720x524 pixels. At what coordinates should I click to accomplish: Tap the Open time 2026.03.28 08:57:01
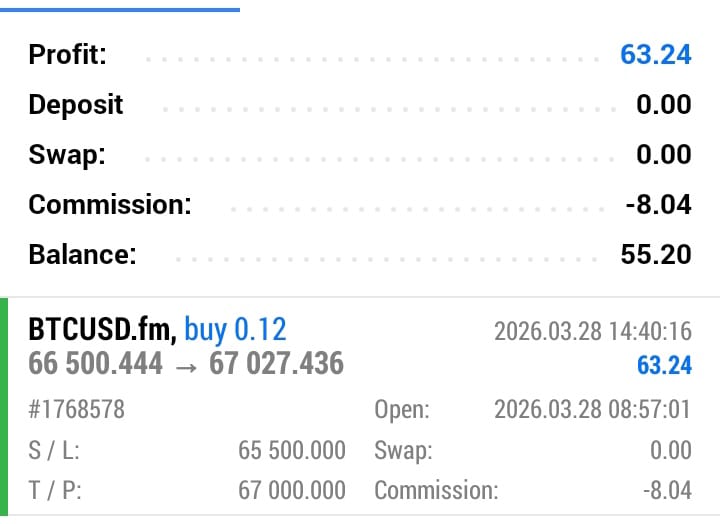point(592,409)
